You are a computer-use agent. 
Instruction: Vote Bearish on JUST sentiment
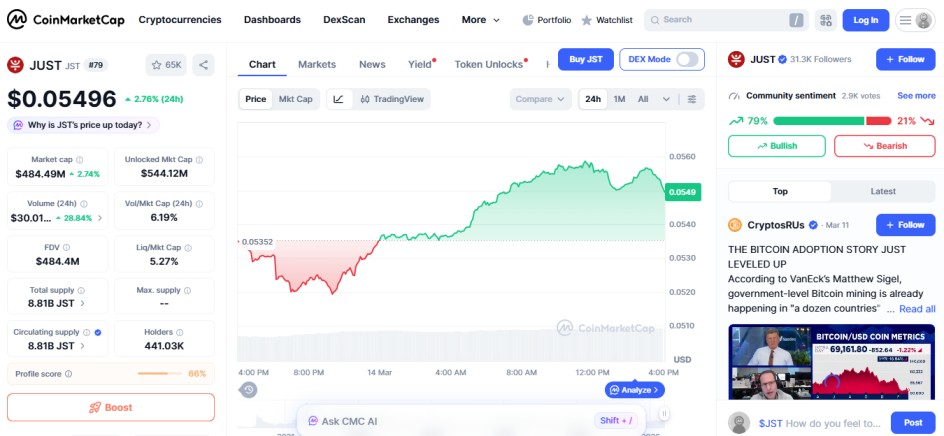(x=885, y=146)
